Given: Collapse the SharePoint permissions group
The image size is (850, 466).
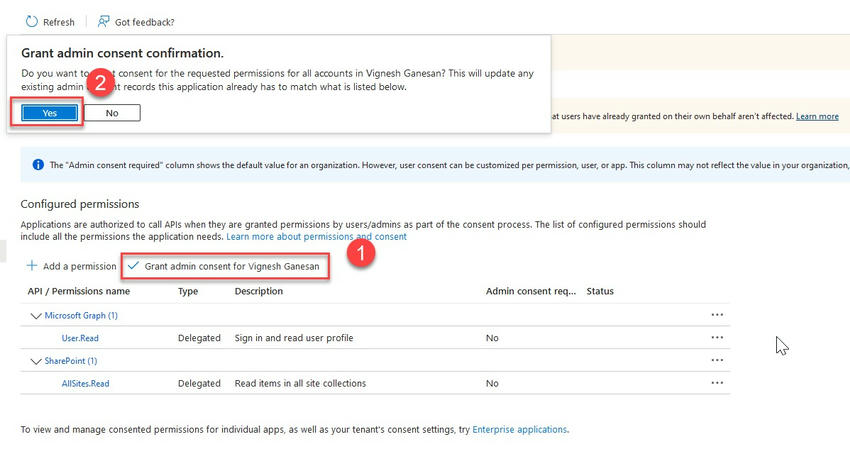Looking at the screenshot, I should pyautogui.click(x=36, y=361).
